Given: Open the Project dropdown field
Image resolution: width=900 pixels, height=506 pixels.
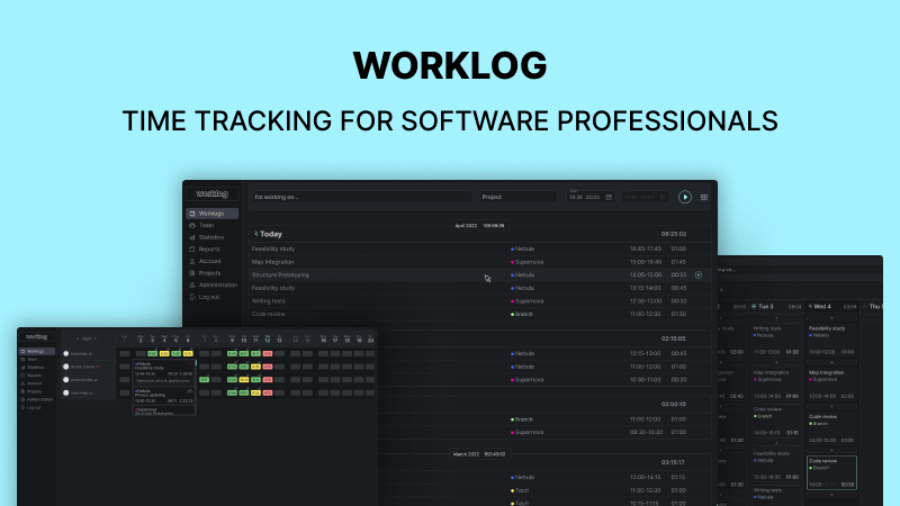Looking at the screenshot, I should tap(517, 197).
